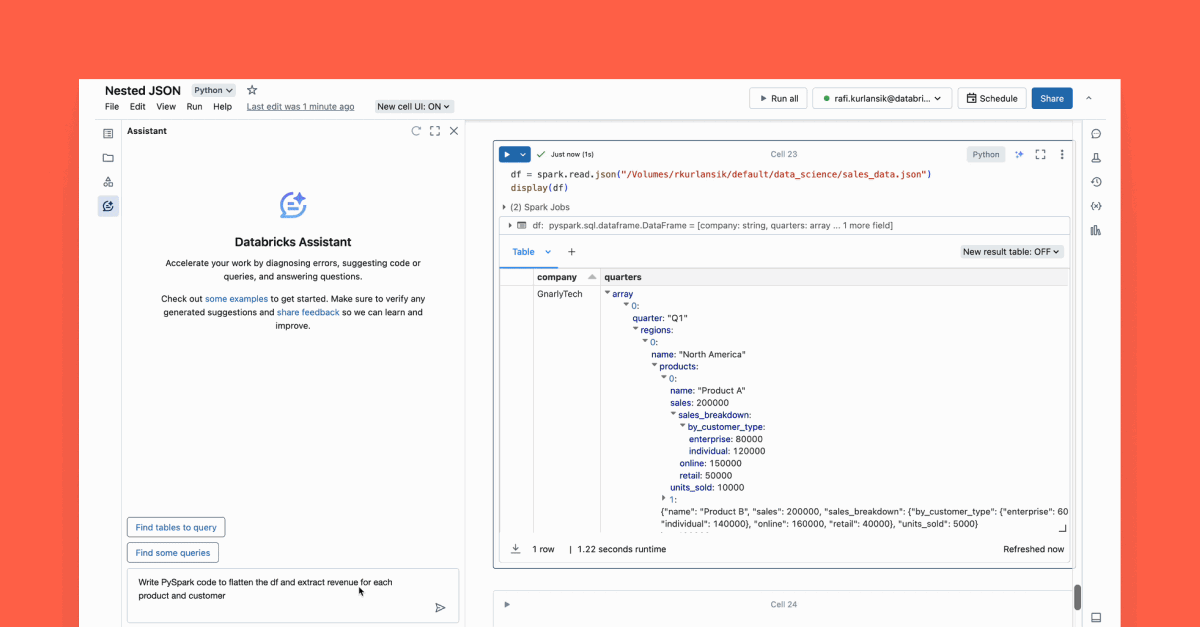1200x627 pixels.
Task: Refresh the Assistant panel
Action: click(x=416, y=131)
